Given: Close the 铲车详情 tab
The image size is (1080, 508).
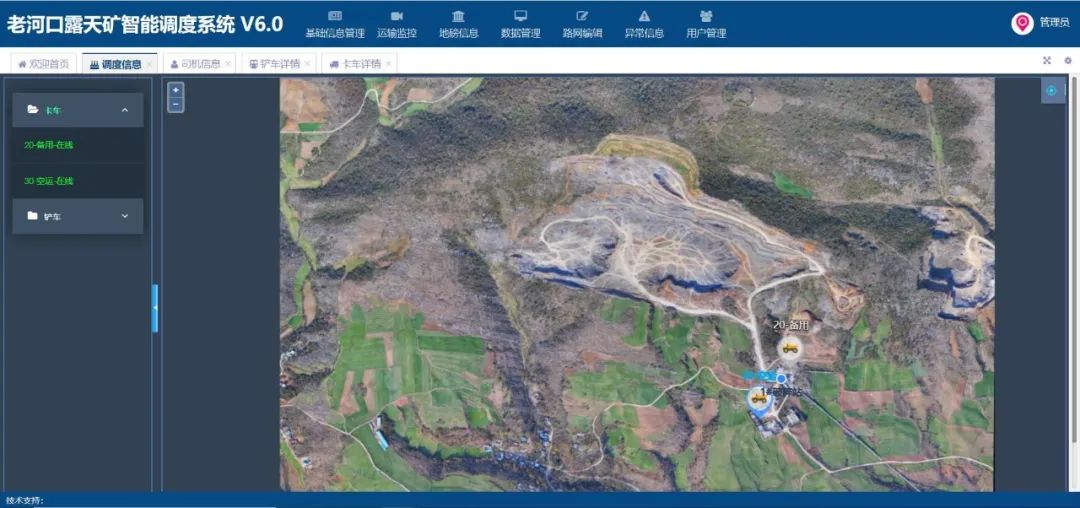Looking at the screenshot, I should tap(307, 64).
